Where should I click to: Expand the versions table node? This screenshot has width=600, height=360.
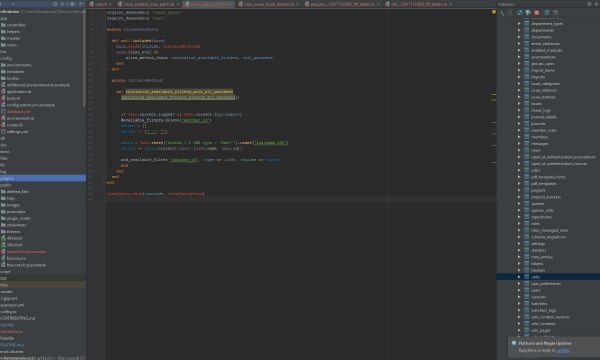(519, 296)
